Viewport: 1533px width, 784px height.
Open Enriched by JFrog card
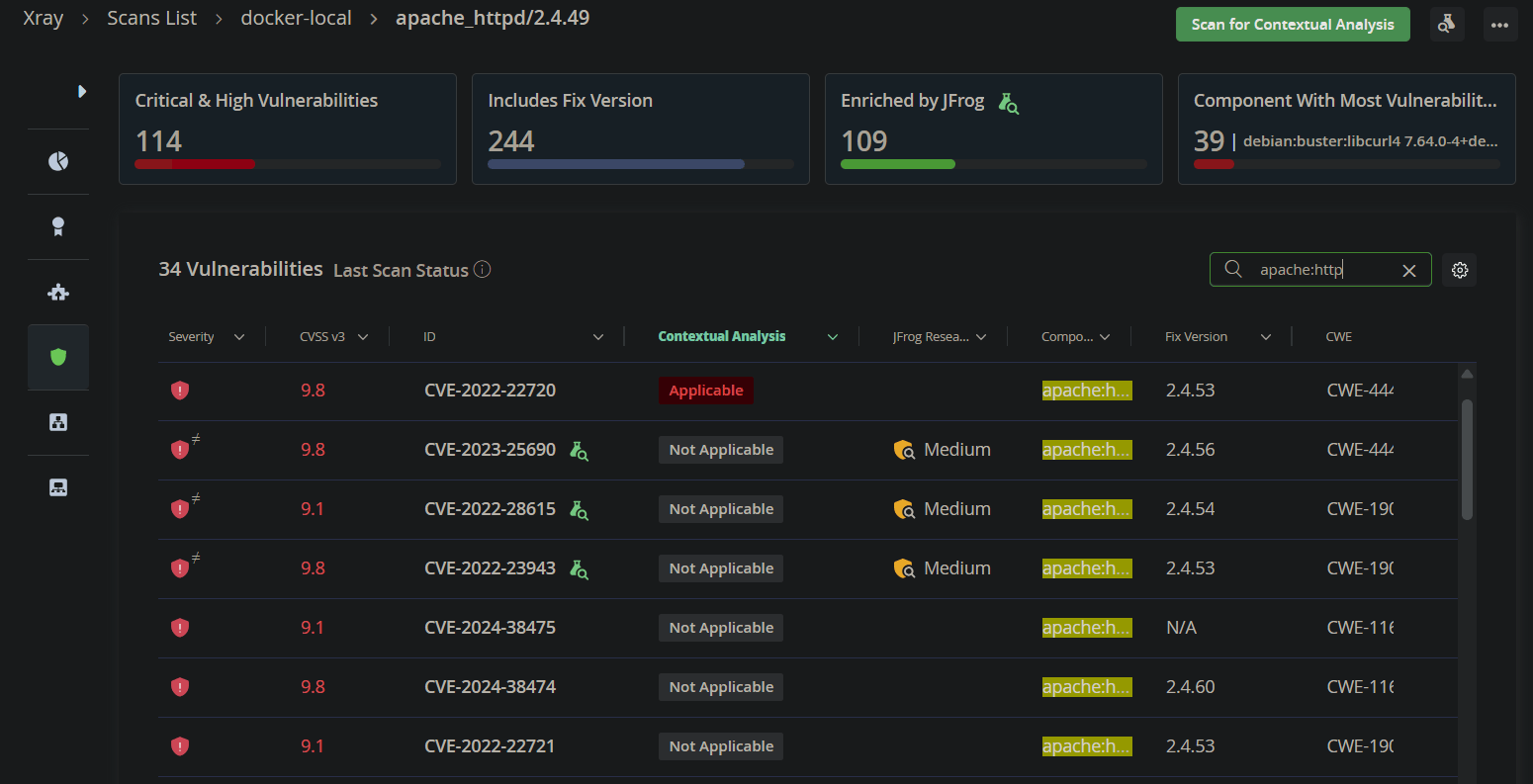pos(994,129)
